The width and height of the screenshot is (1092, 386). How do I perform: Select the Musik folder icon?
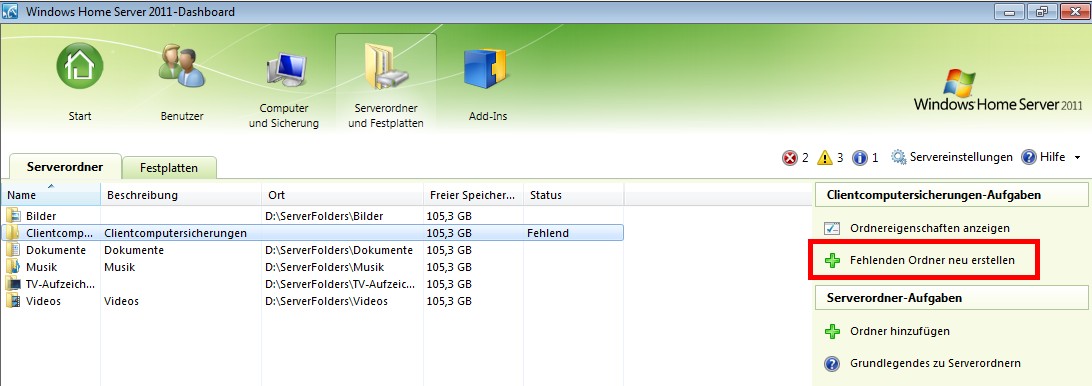pyautogui.click(x=13, y=267)
